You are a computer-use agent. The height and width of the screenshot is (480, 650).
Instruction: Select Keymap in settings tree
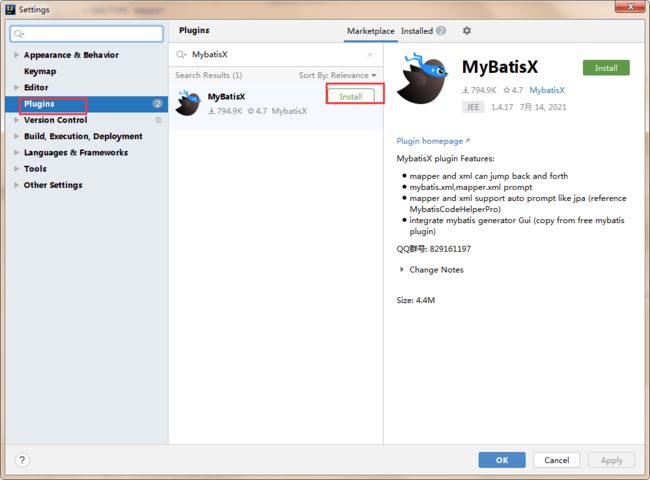click(x=40, y=71)
